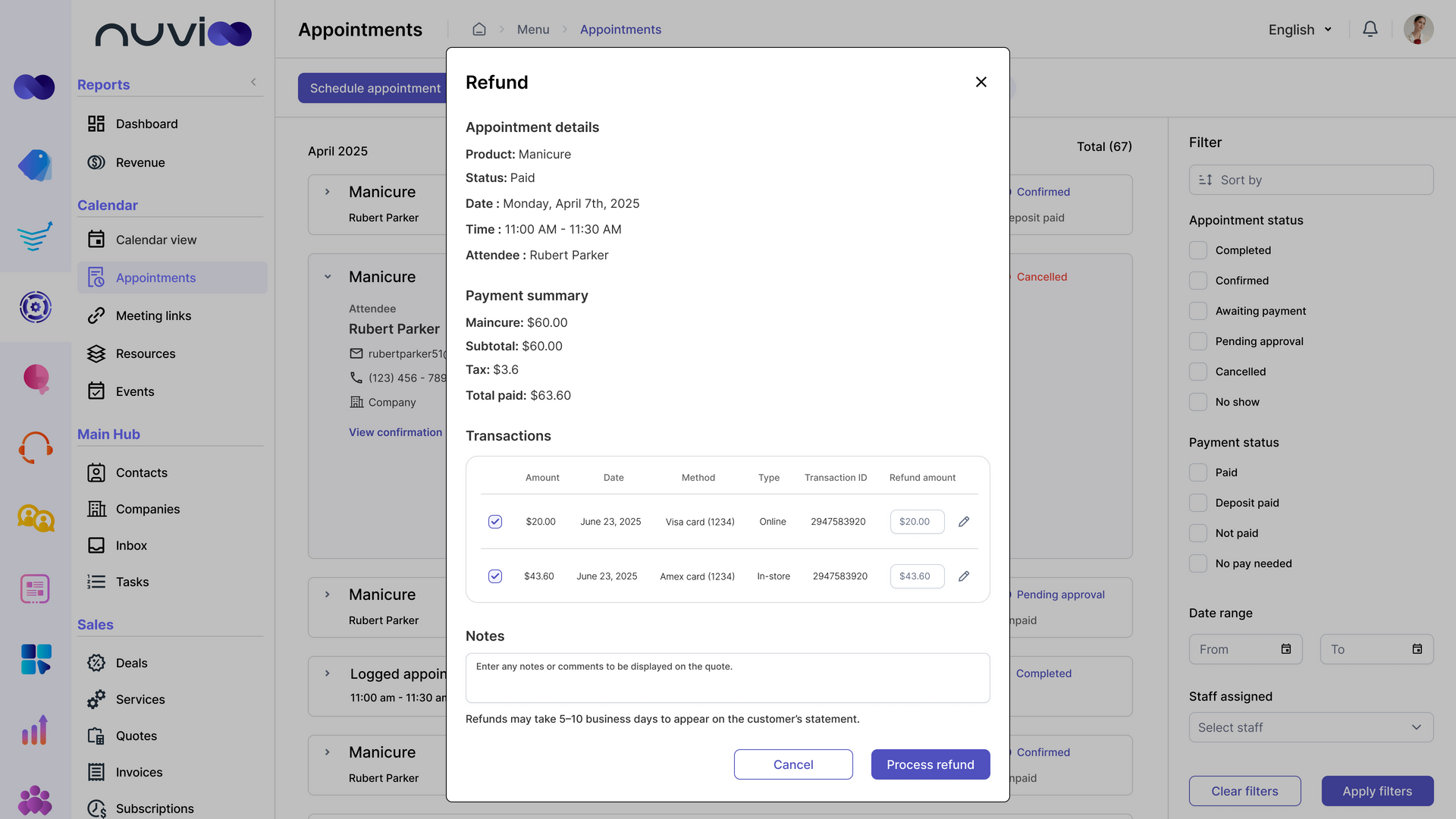Open Calendar view via its calendar icon
This screenshot has width=1456, height=819.
point(96,239)
